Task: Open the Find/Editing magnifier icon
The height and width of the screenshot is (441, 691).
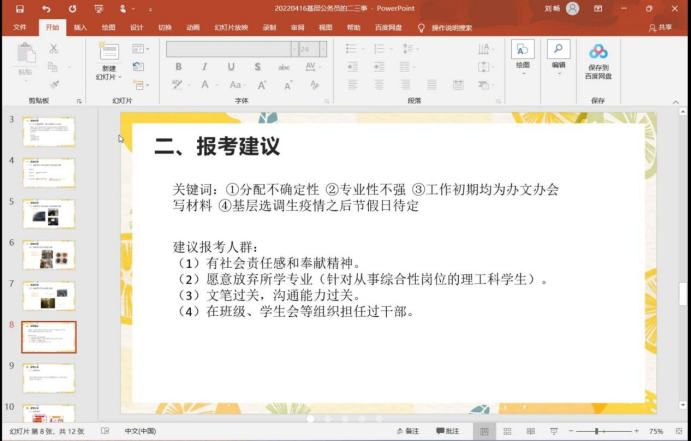Action: (558, 49)
